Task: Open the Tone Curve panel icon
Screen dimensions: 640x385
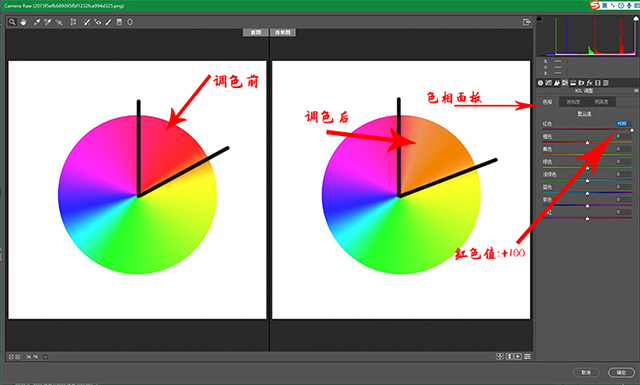Action: point(549,83)
